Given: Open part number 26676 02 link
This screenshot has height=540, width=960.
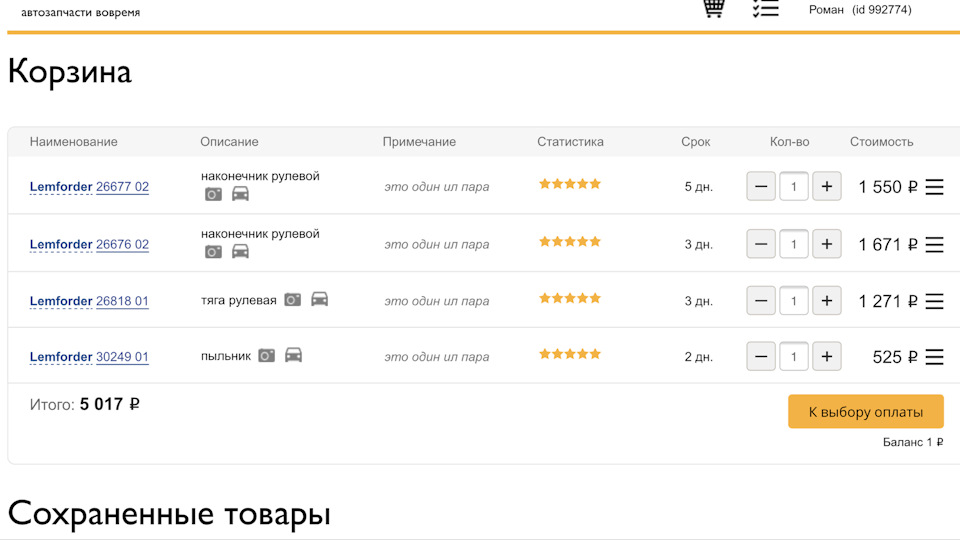Looking at the screenshot, I should (x=122, y=244).
